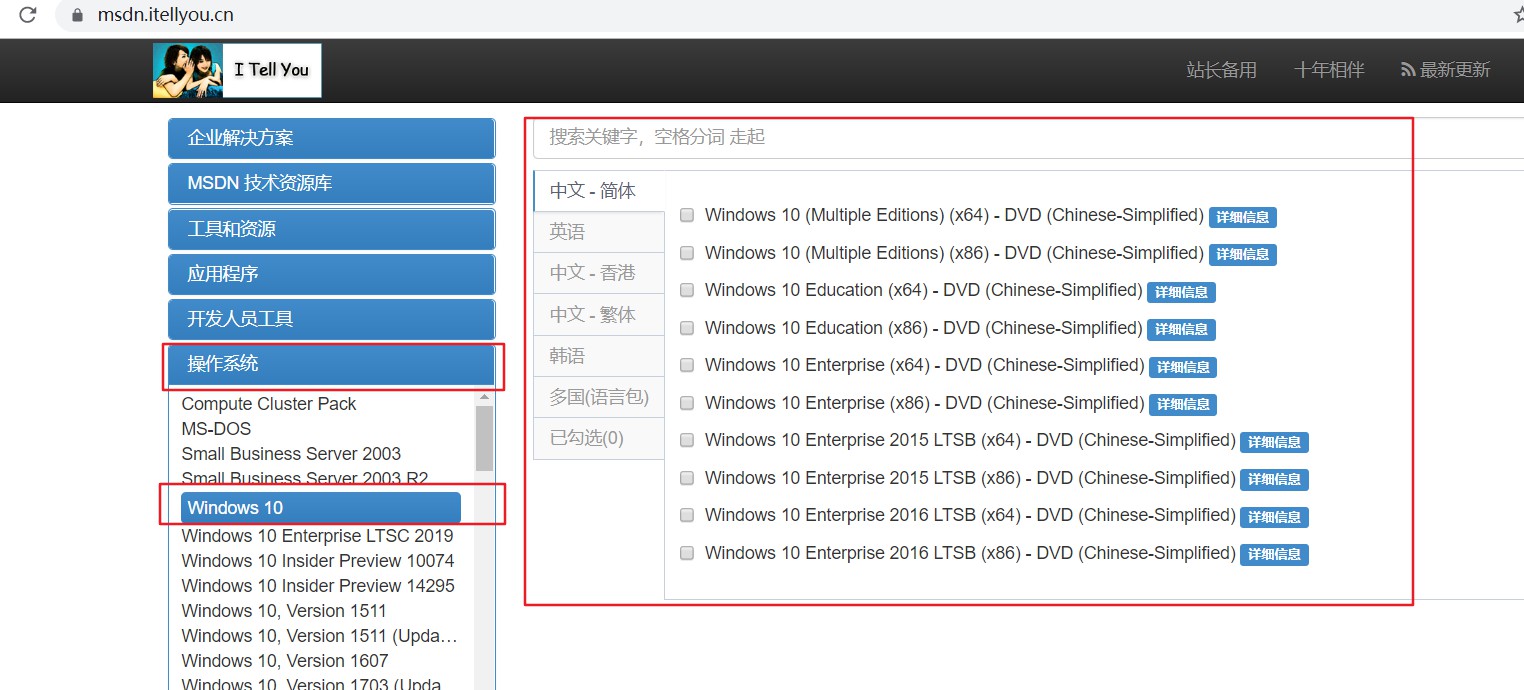The image size is (1524, 690).
Task: Check Windows 10 (Multiple Editions) (x64) checkbox
Action: pos(687,215)
